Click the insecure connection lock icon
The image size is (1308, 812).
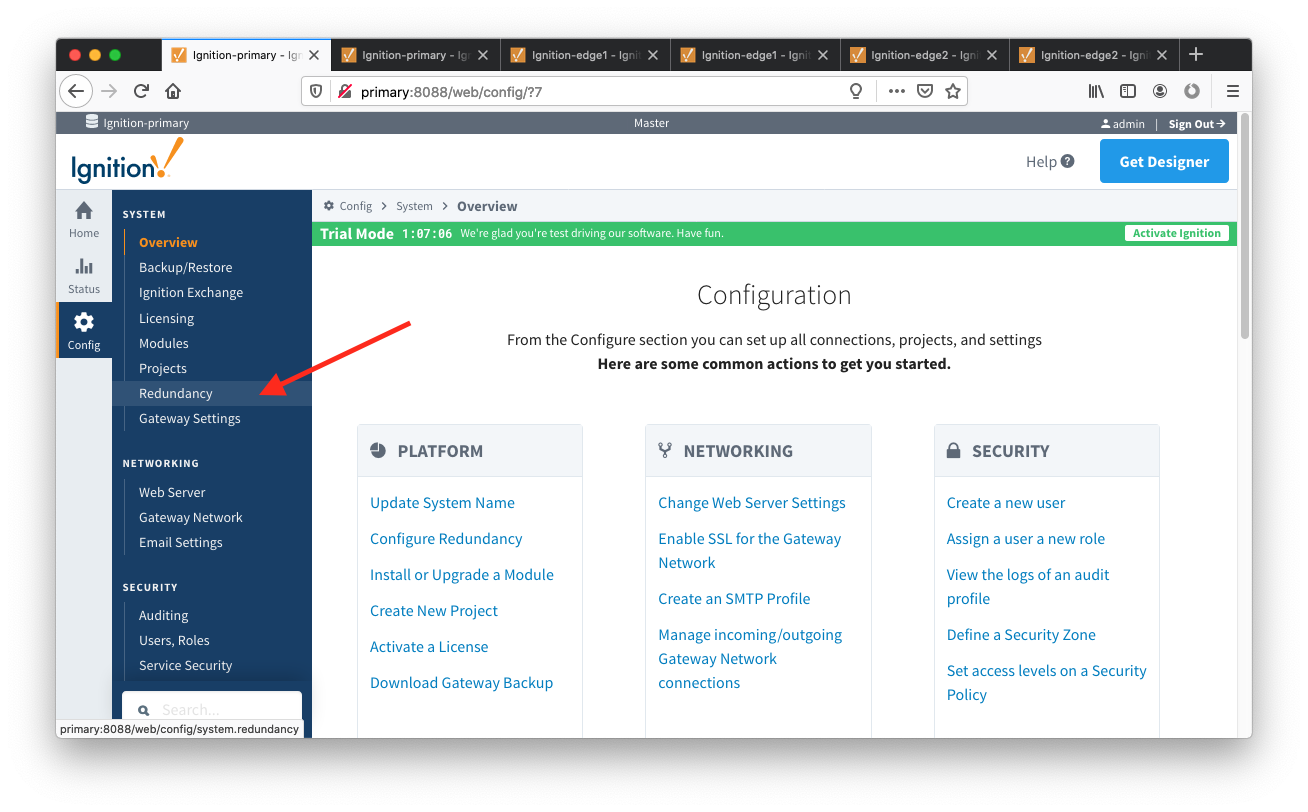(x=344, y=91)
